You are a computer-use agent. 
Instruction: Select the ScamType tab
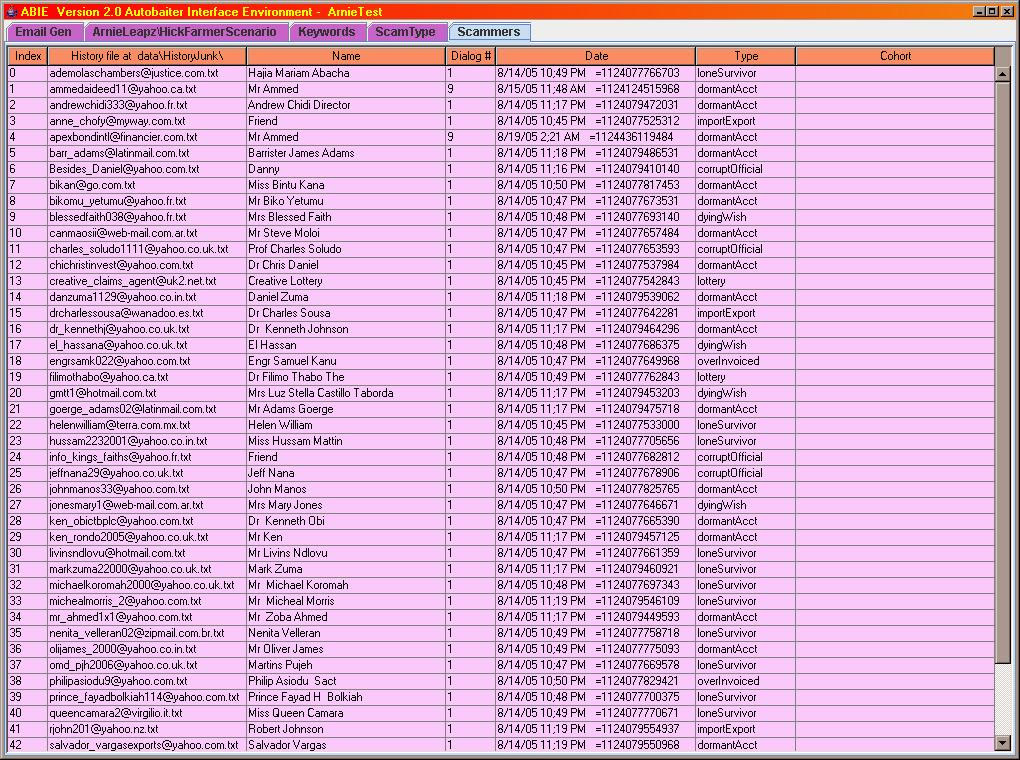pos(405,32)
